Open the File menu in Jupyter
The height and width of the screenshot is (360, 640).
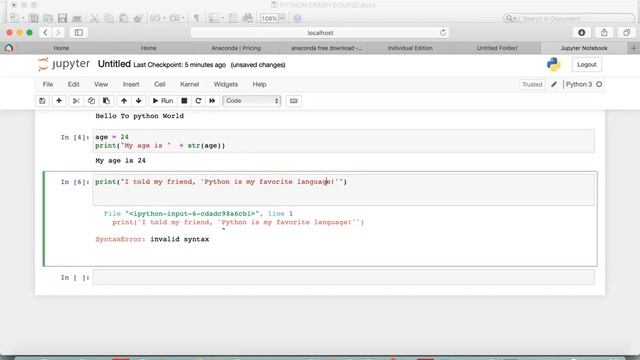[48, 84]
